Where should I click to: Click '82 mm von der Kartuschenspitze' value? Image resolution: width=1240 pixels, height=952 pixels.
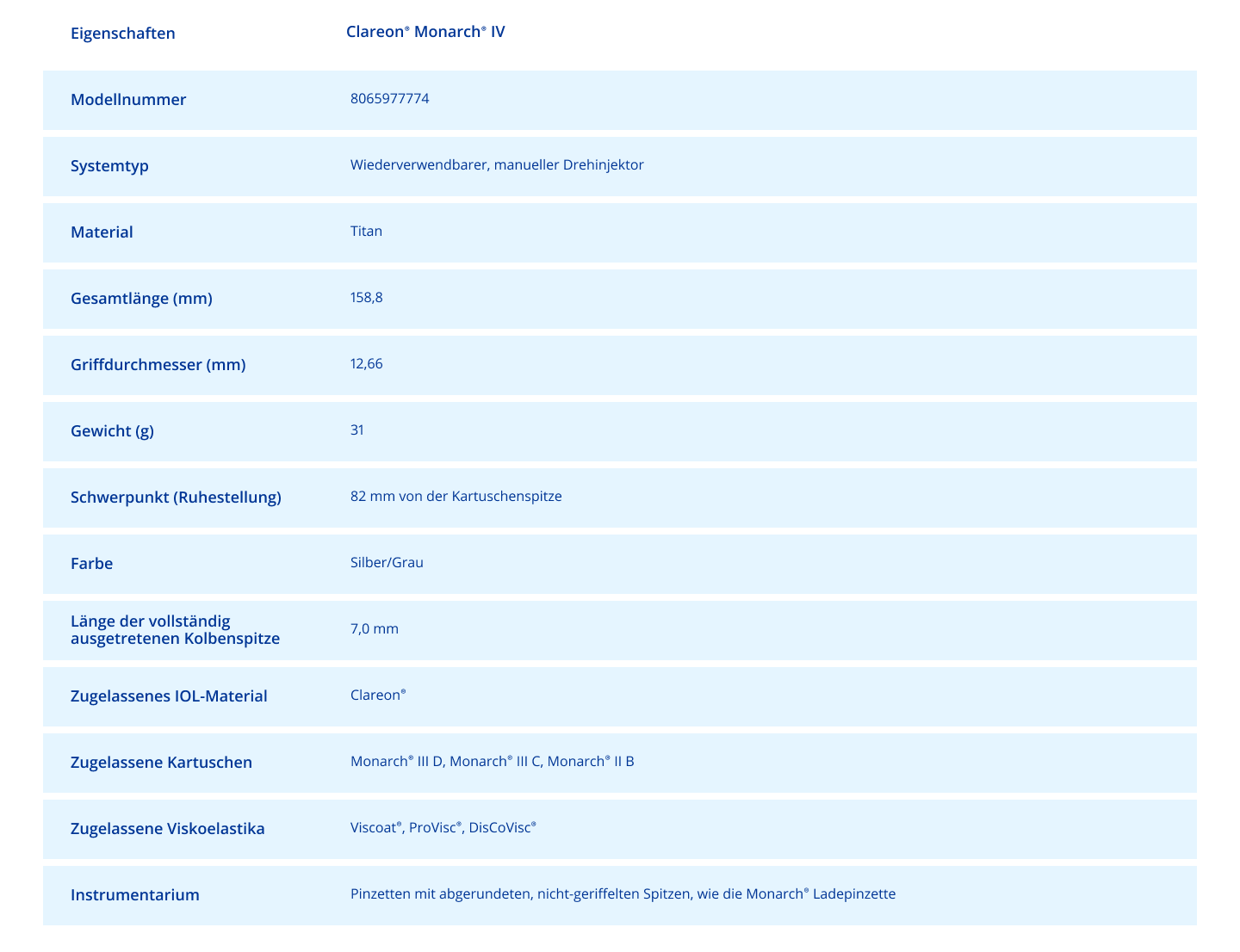[x=456, y=497]
